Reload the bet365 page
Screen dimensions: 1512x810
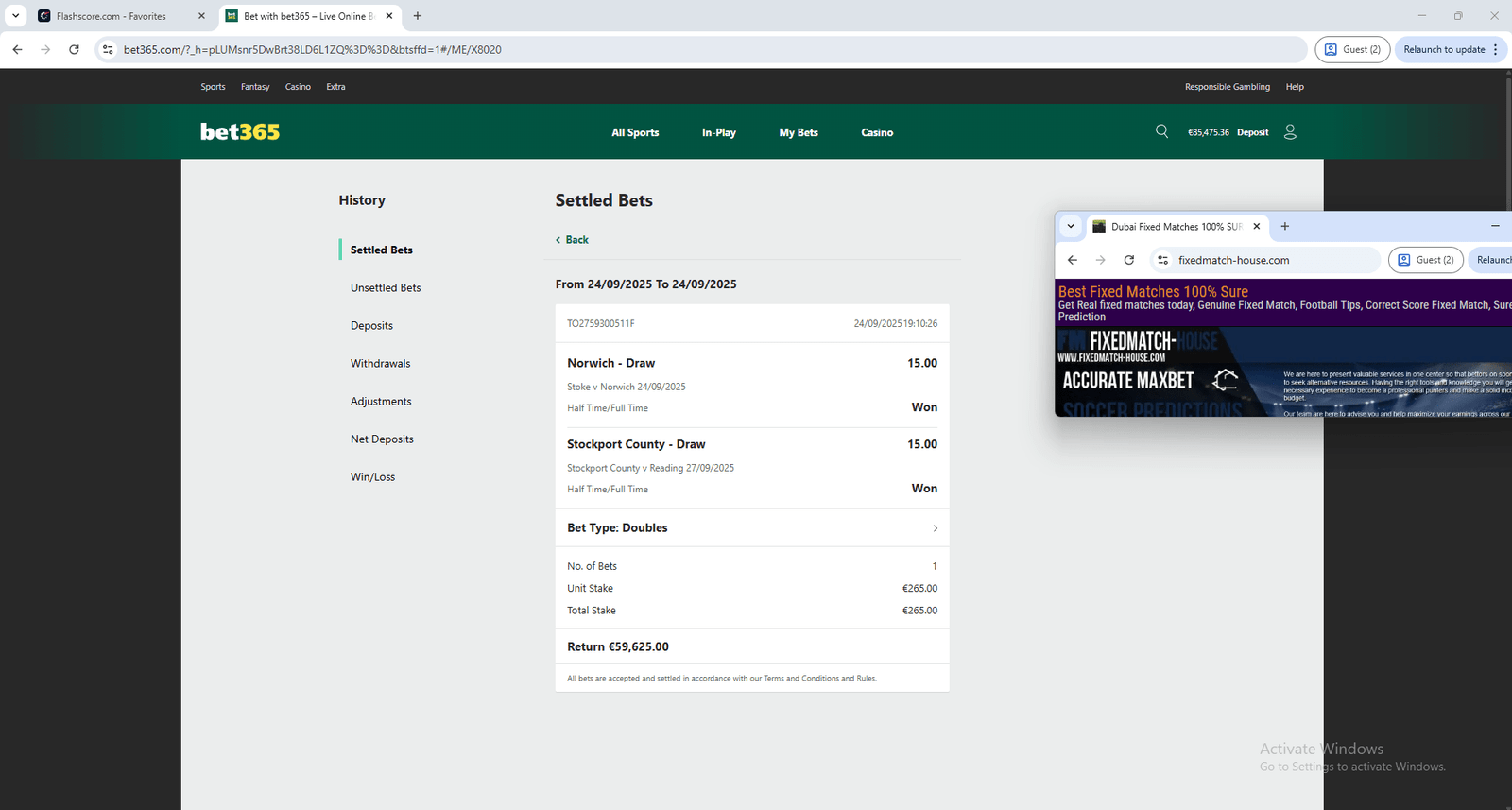click(74, 49)
